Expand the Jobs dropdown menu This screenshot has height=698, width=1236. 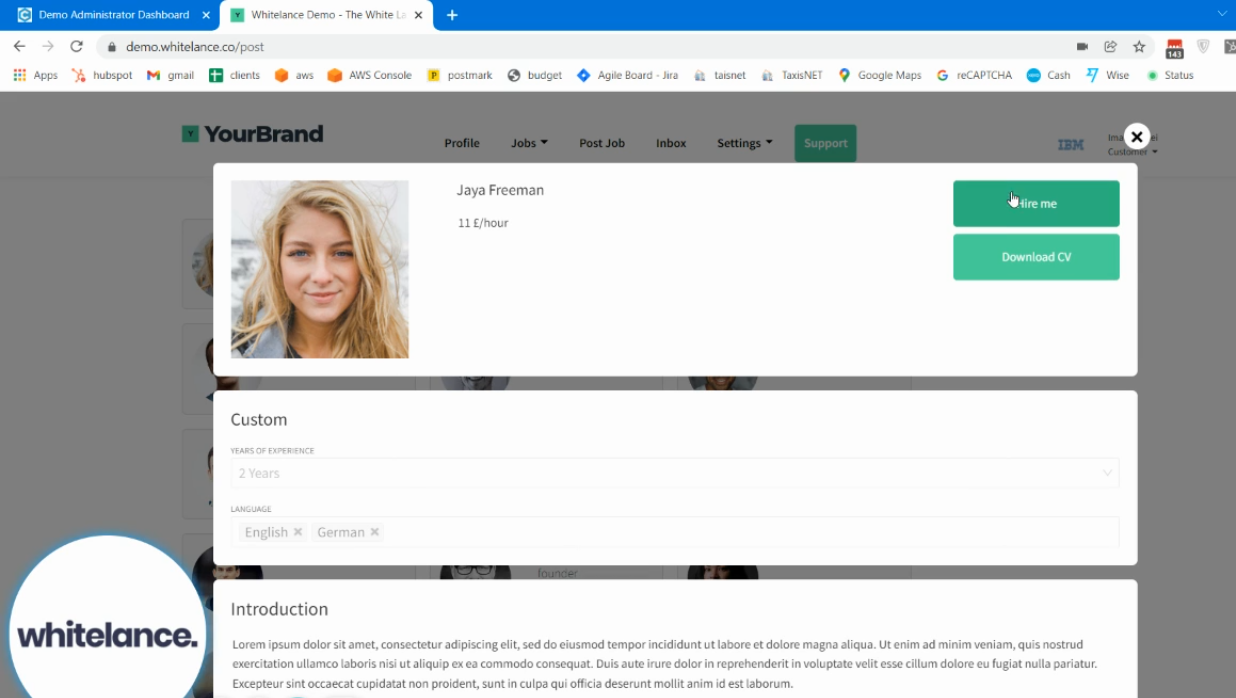point(529,143)
